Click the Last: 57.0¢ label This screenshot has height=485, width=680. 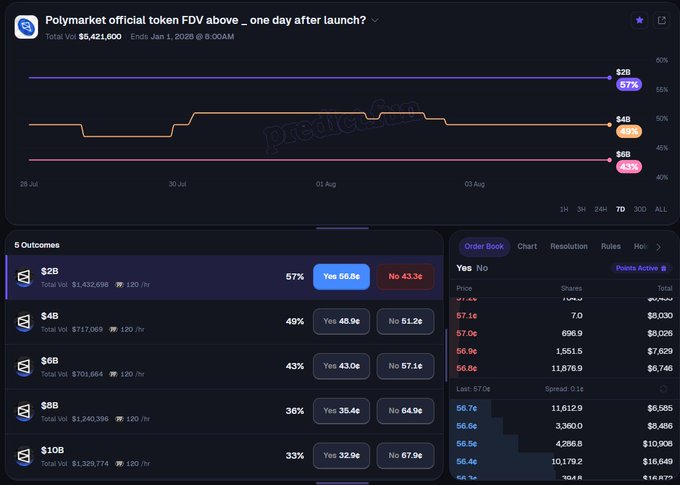(x=473, y=389)
